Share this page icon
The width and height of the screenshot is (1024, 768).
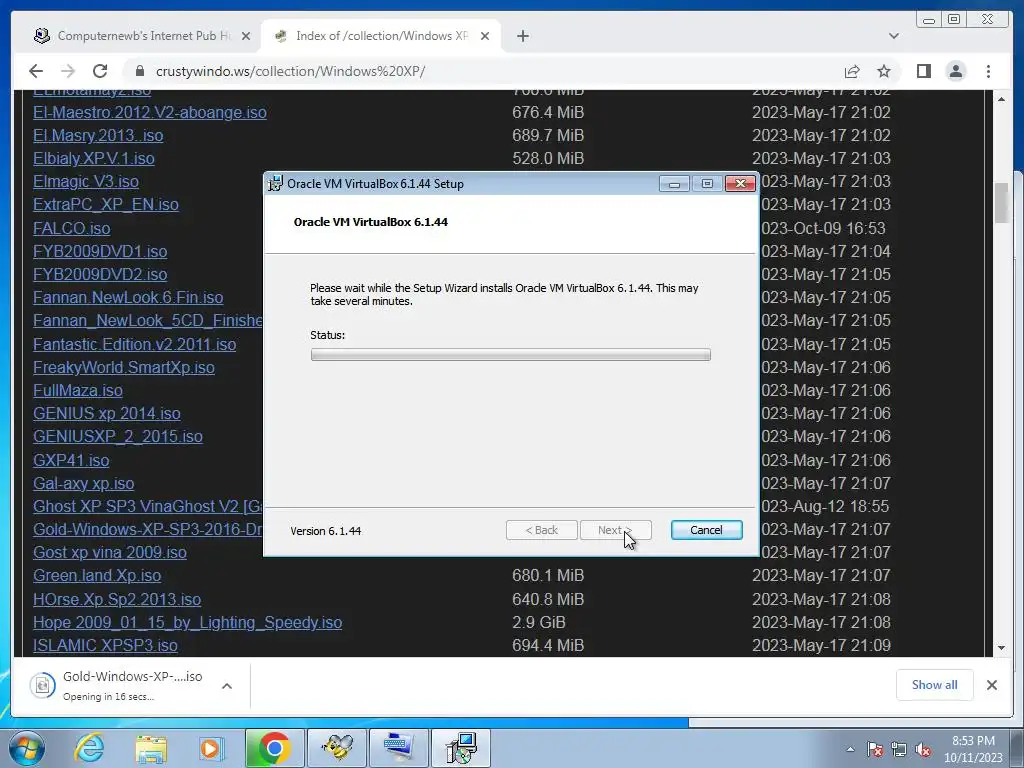coord(852,71)
